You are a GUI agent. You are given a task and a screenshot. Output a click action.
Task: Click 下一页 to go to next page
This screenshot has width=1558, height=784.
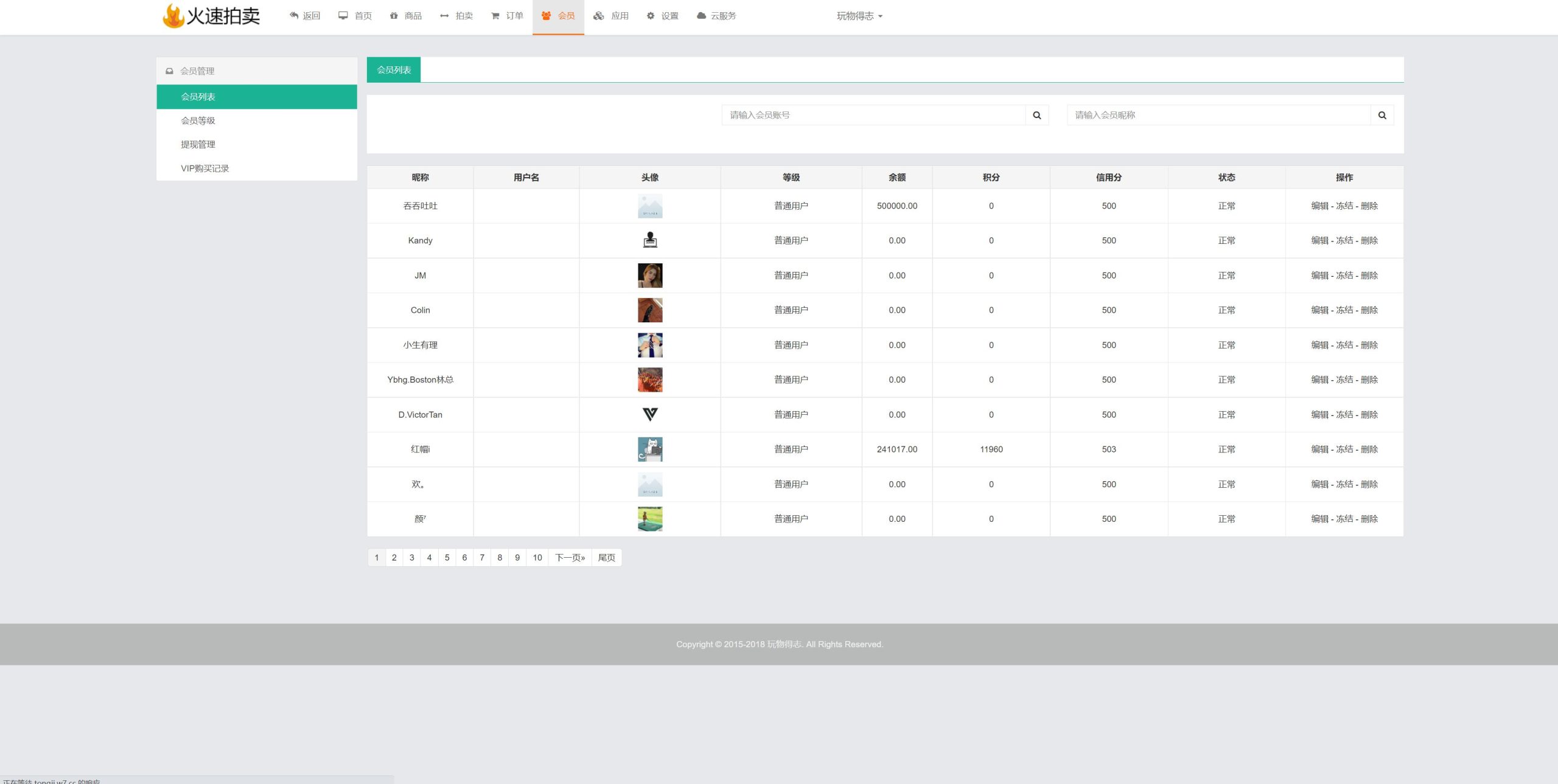pos(570,557)
